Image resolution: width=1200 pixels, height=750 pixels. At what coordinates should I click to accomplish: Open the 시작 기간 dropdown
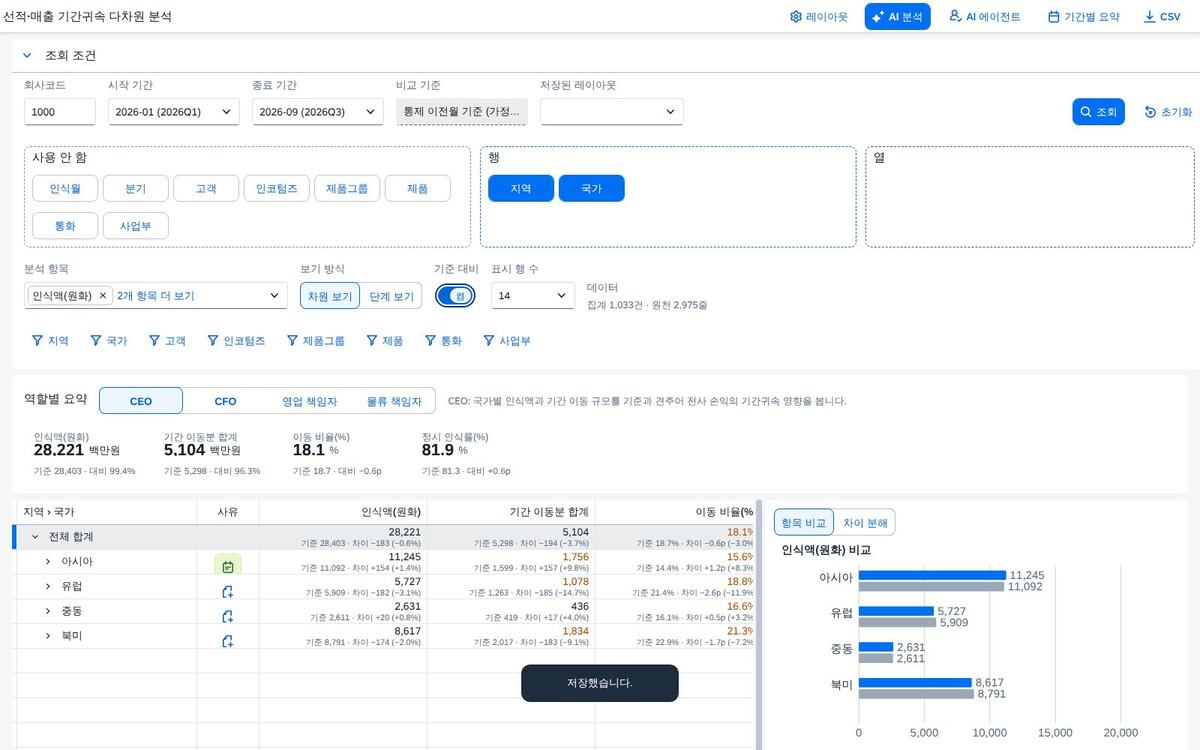(x=174, y=112)
